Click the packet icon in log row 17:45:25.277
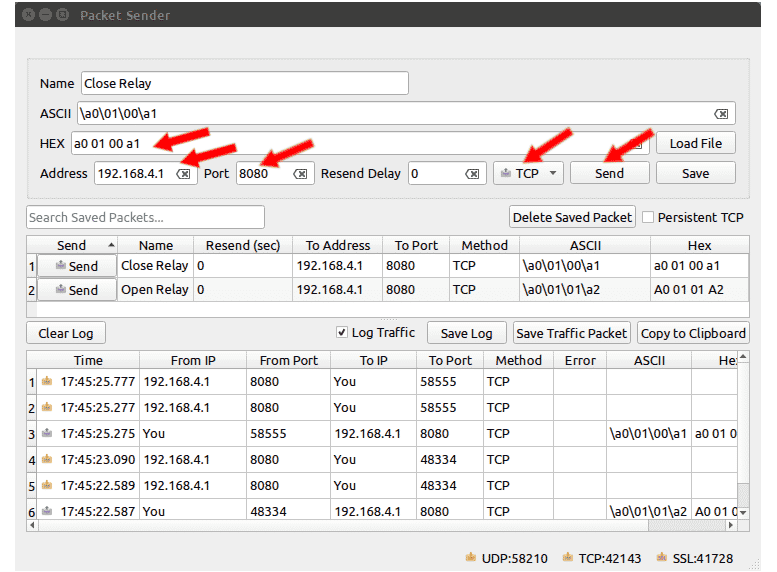 click(x=47, y=407)
